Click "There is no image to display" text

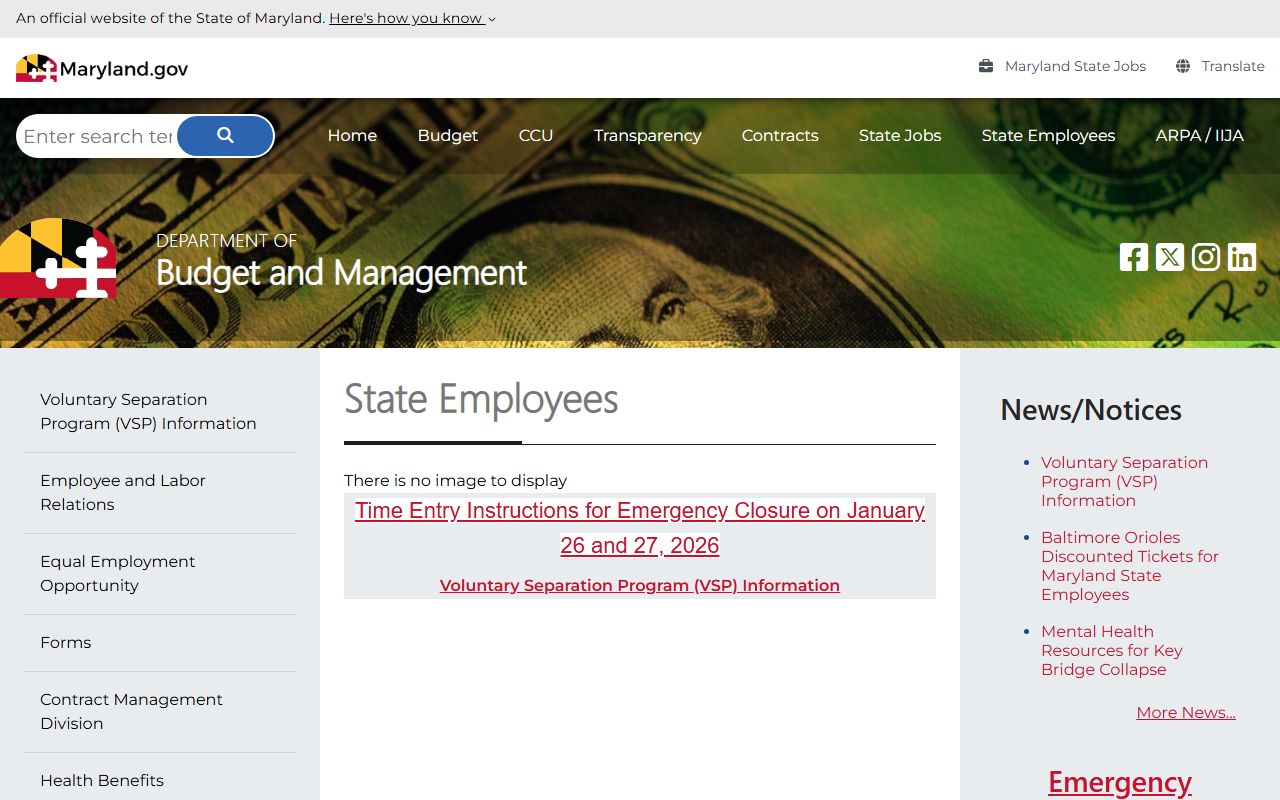click(455, 480)
